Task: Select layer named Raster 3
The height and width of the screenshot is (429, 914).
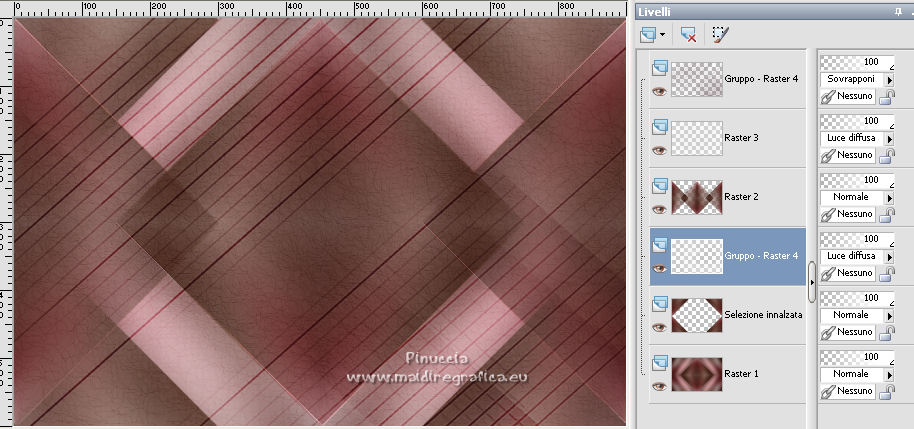Action: pos(741,138)
